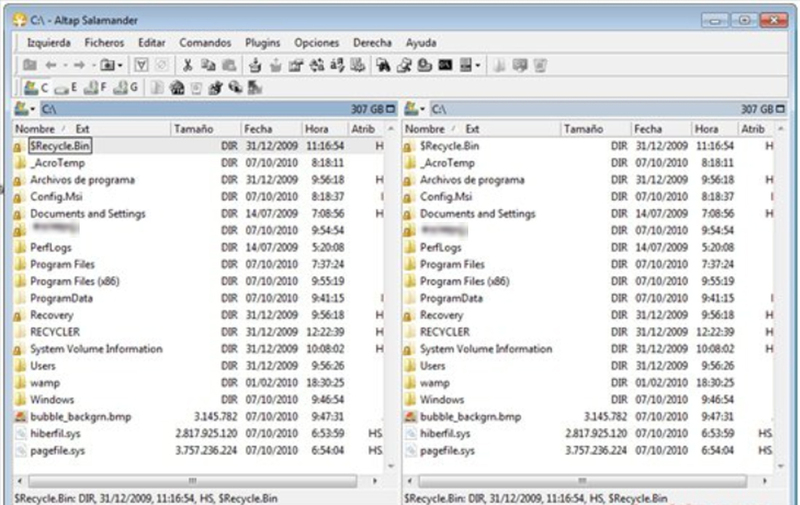
Task: Open the Plugins menu
Action: click(262, 43)
